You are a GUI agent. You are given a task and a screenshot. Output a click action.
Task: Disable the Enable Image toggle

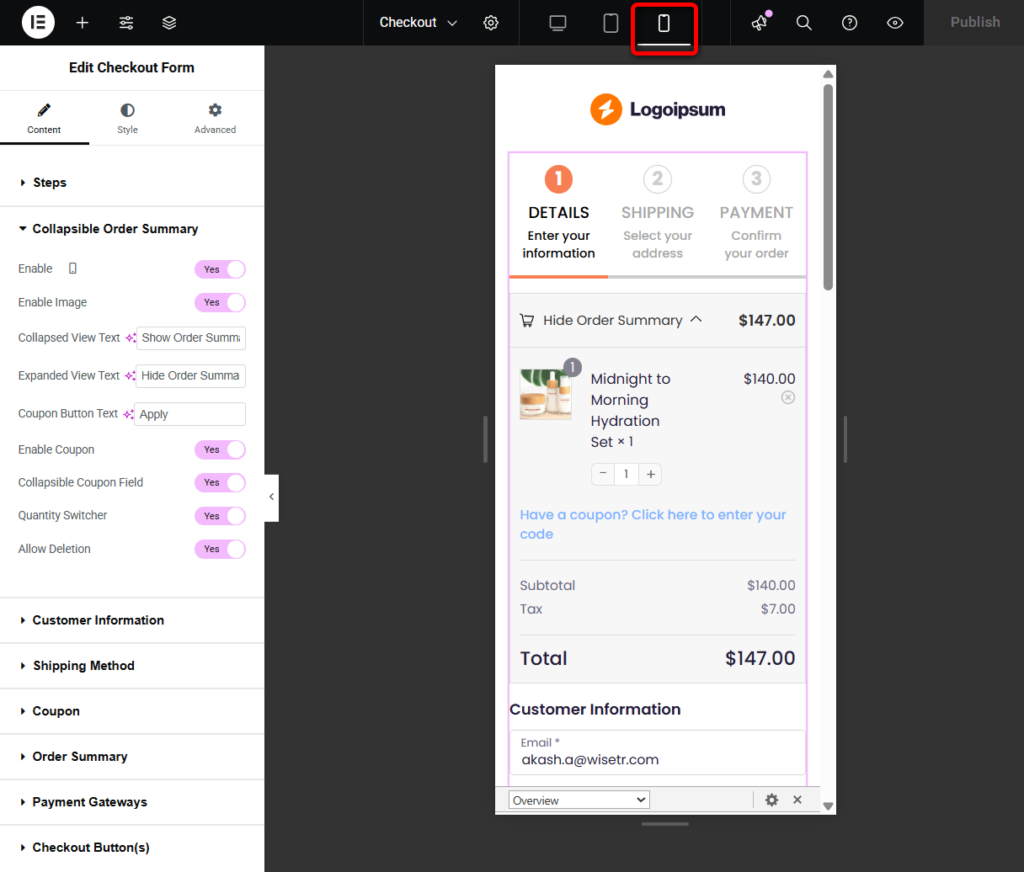[x=220, y=302]
